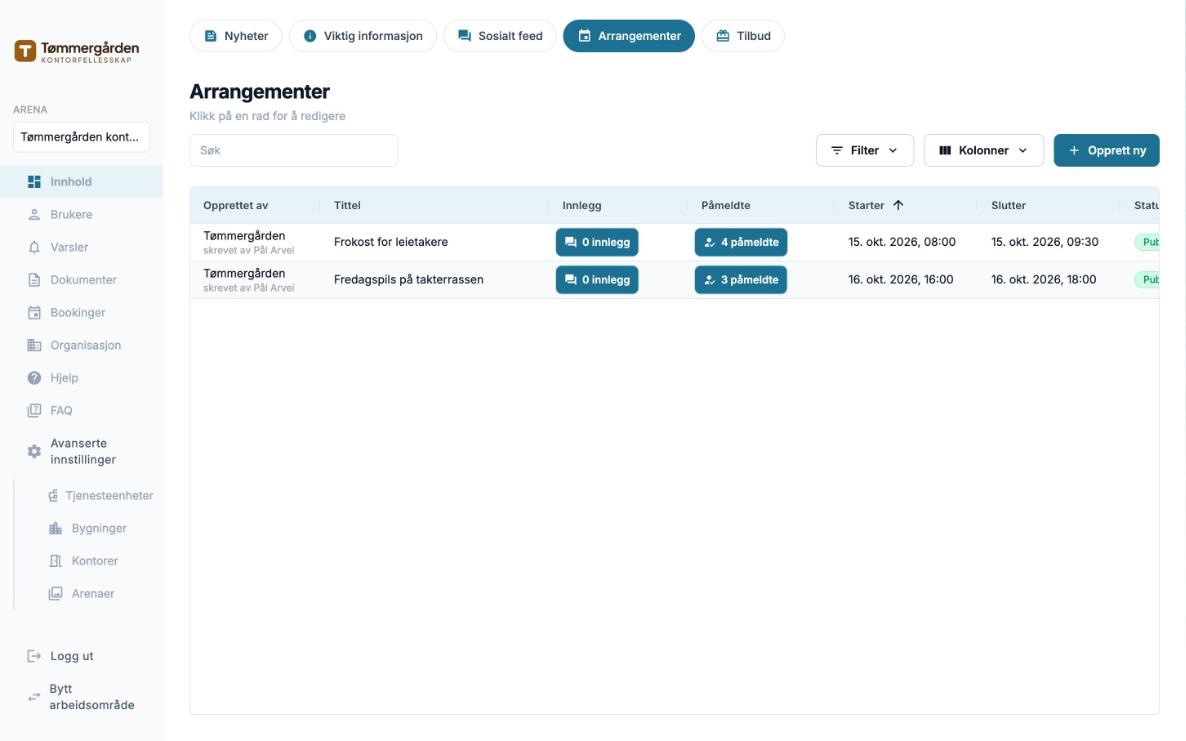
Task: Click the Slutter column header
Action: [1008, 205]
